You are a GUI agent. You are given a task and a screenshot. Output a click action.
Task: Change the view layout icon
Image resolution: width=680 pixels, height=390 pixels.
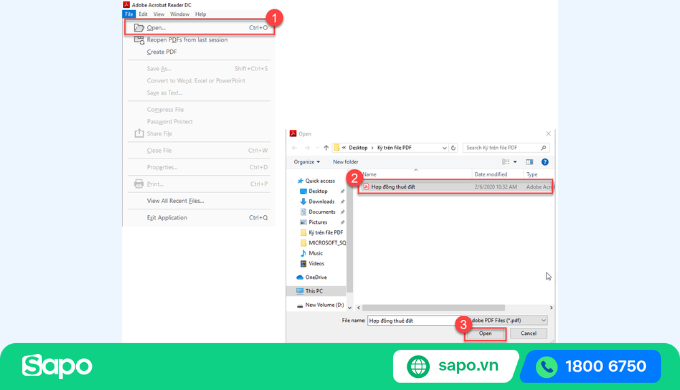[x=506, y=162]
